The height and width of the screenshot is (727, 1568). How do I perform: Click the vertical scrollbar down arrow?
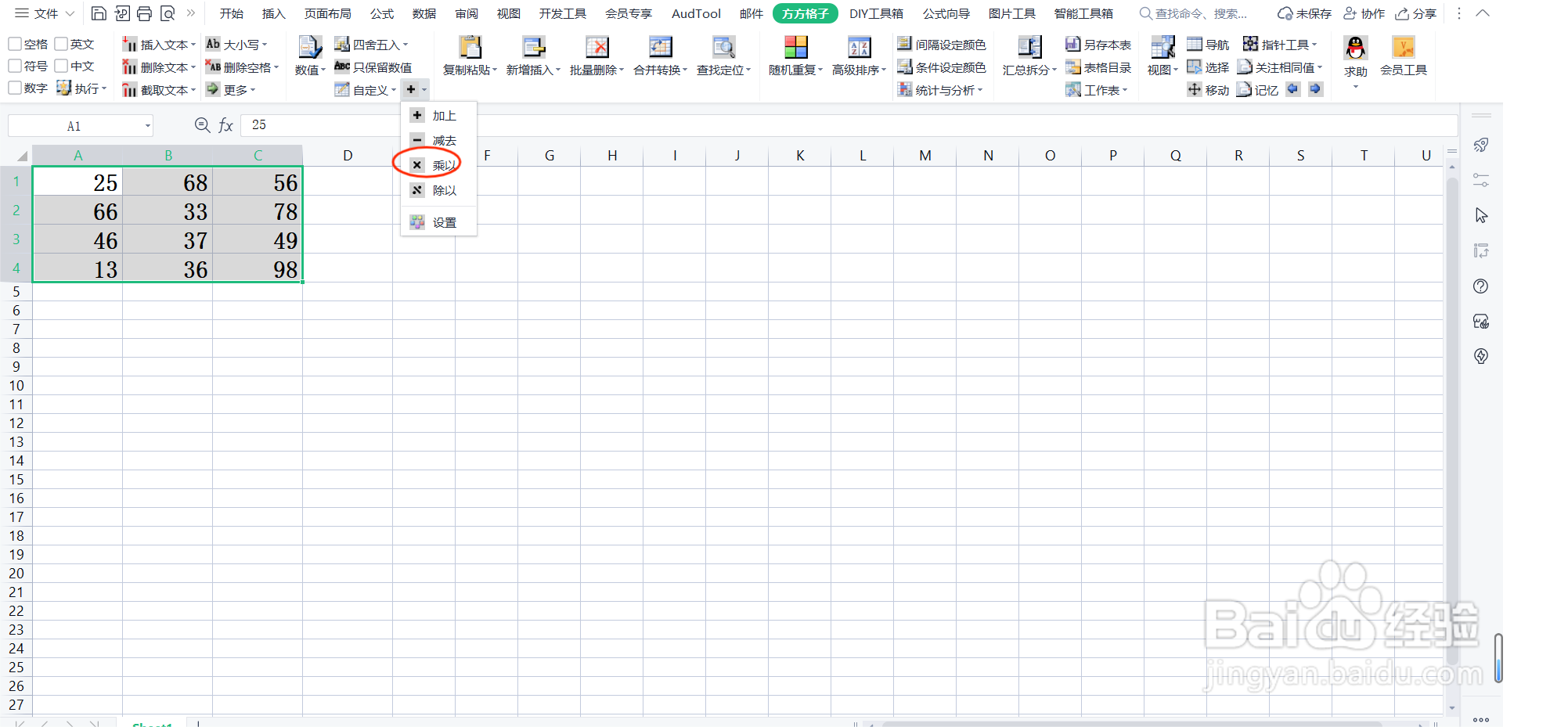pos(1452,707)
